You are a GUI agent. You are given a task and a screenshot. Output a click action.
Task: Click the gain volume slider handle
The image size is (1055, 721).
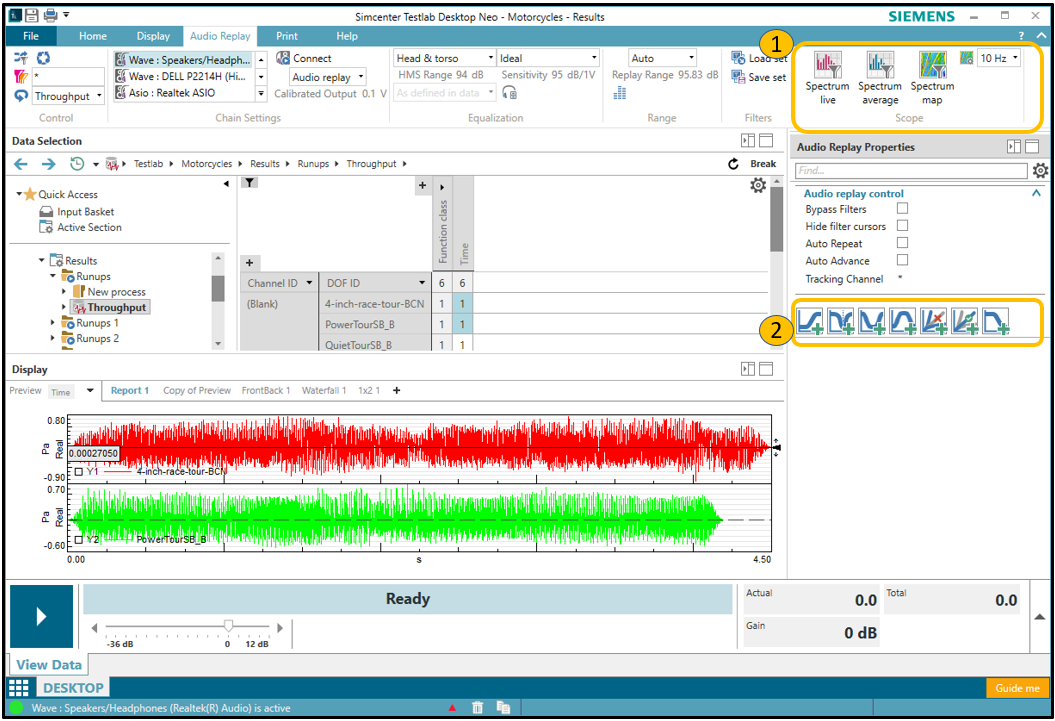(229, 626)
